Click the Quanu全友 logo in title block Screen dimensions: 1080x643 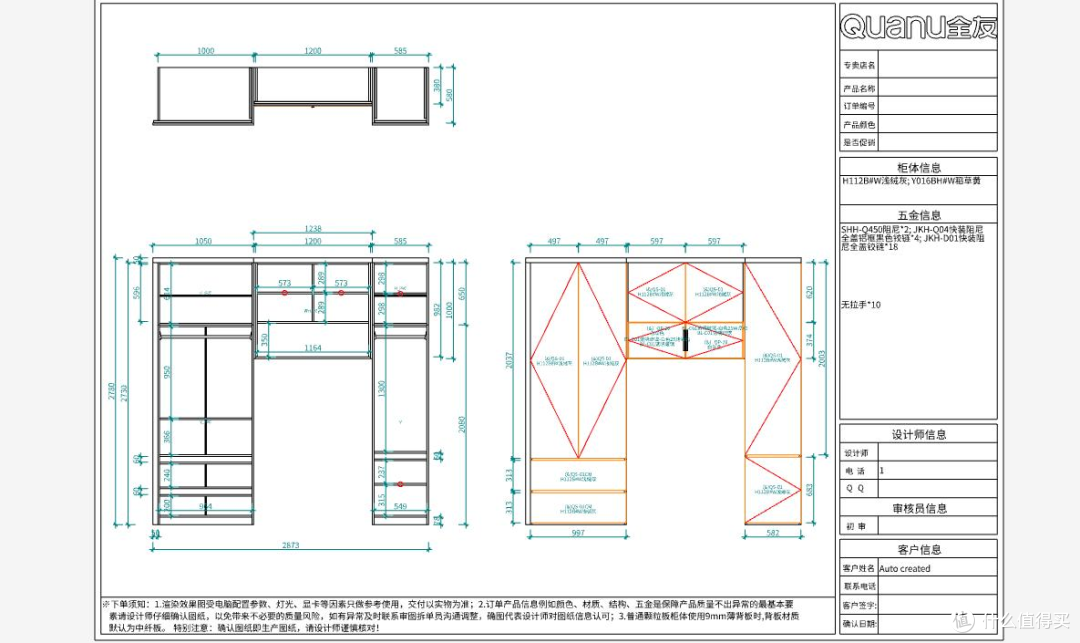point(918,27)
